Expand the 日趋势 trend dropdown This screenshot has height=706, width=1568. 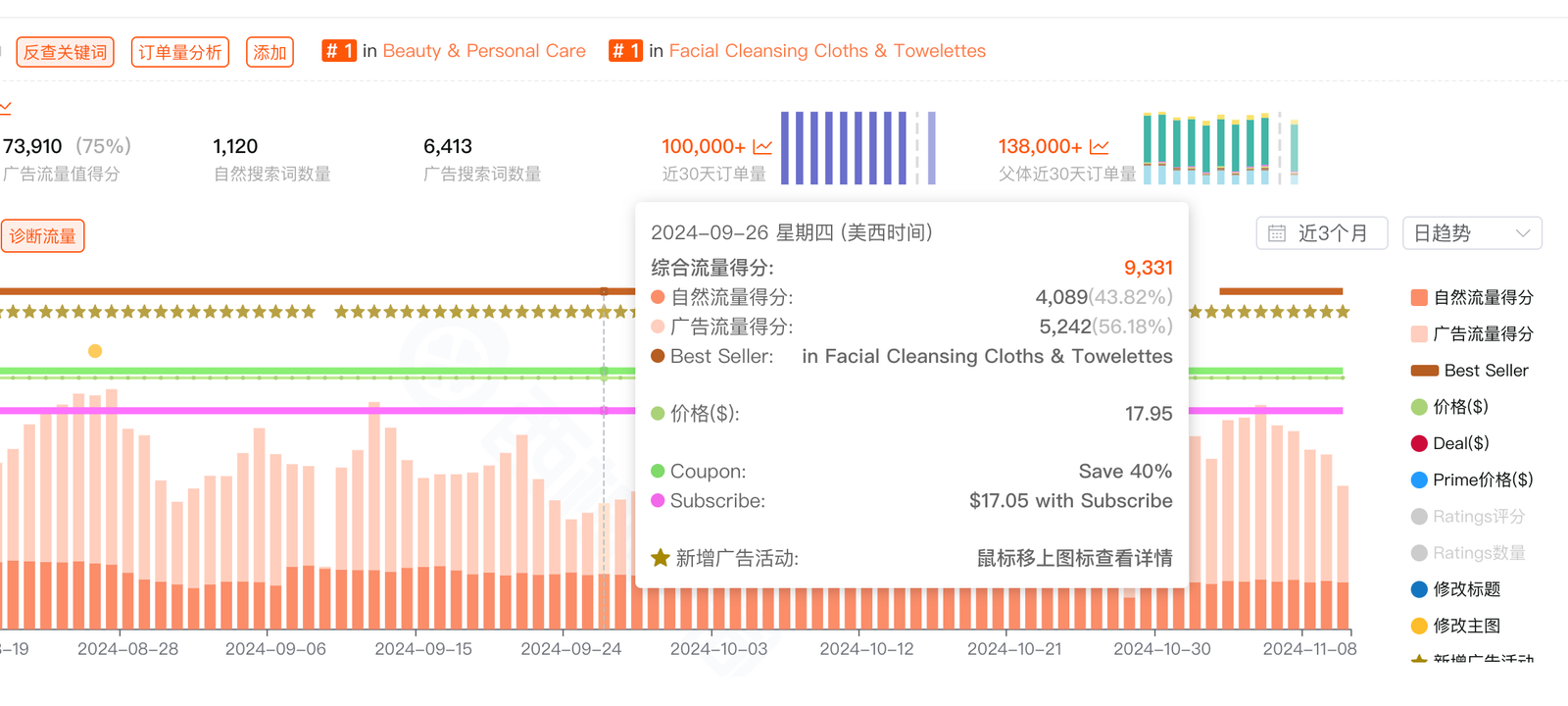[1472, 233]
